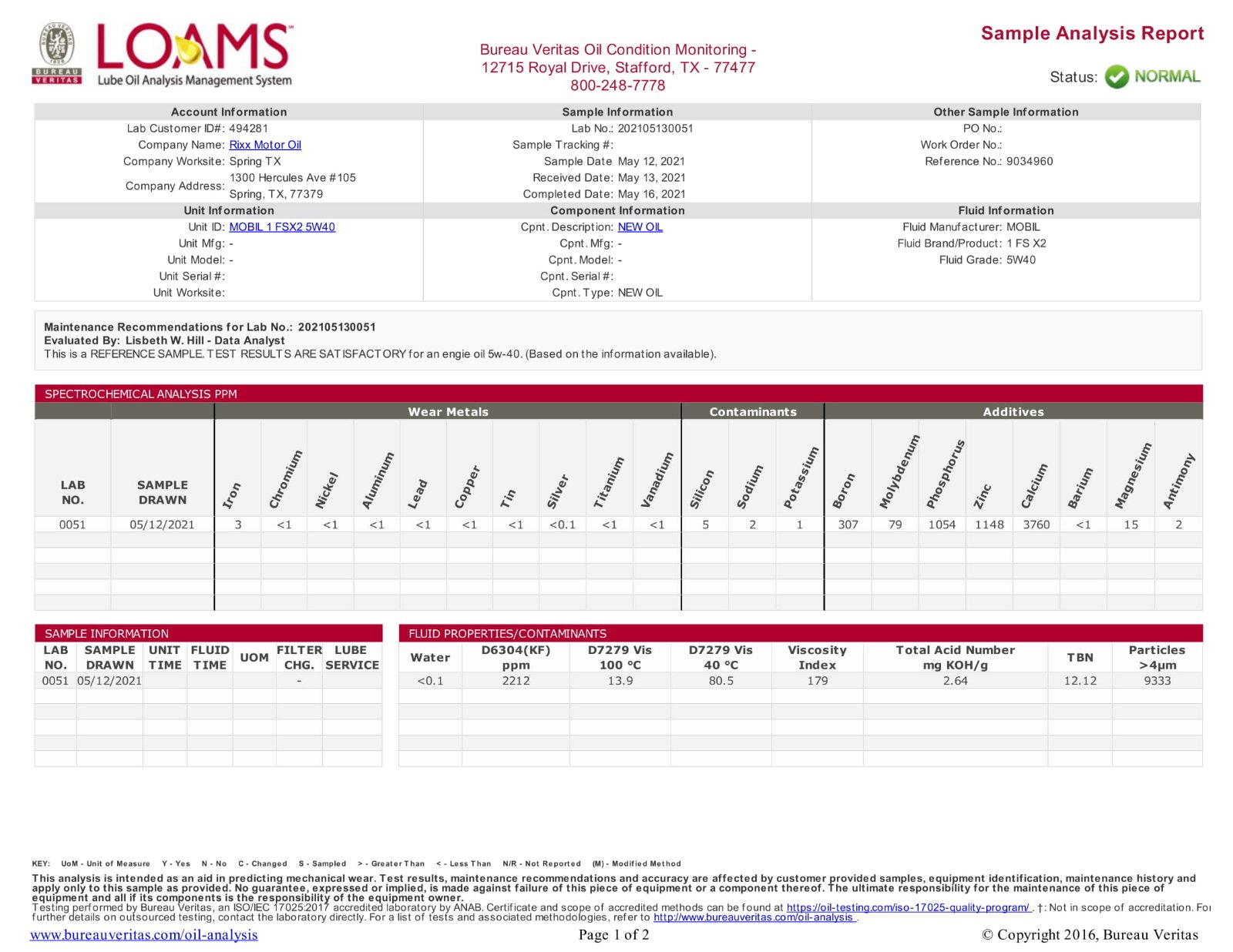The image size is (1233, 952).
Task: Click the Bureau Veritas emblem icon
Action: 57,52
